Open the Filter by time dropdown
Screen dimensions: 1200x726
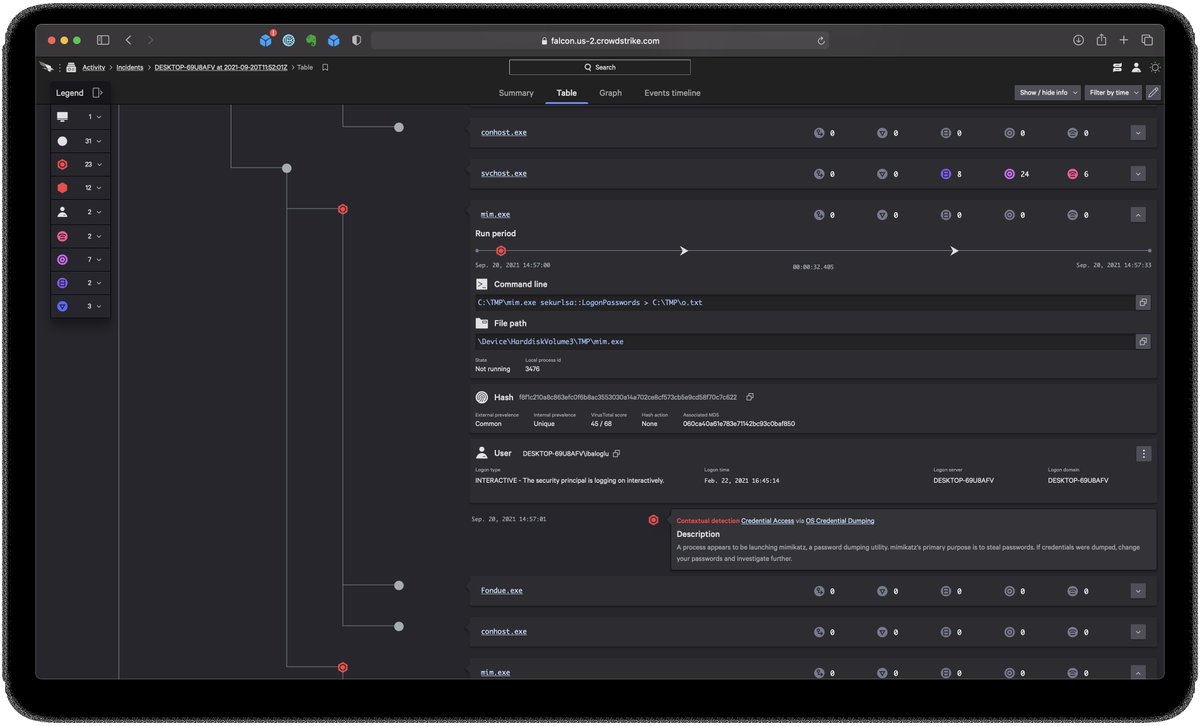click(1111, 92)
